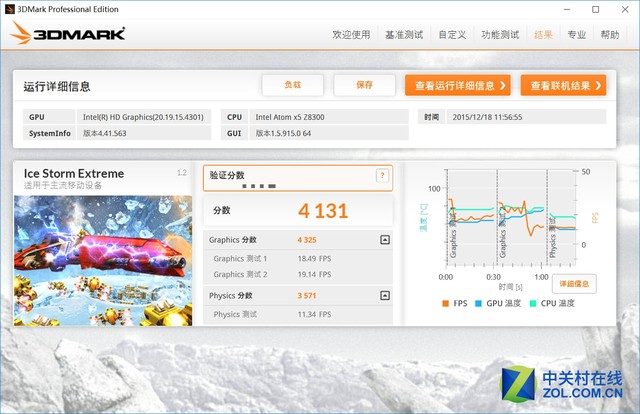Collapse the Graphics 分数 section
Image resolution: width=640 pixels, height=414 pixels.
tap(384, 240)
